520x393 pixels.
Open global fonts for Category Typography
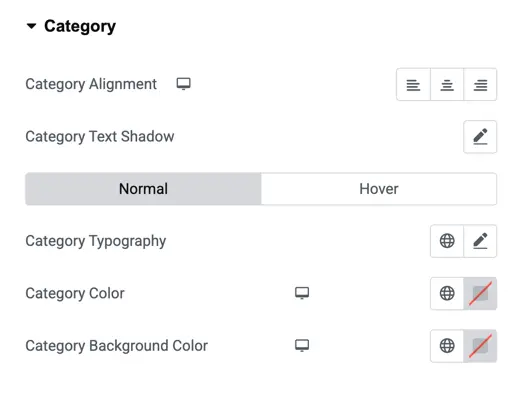[447, 241]
